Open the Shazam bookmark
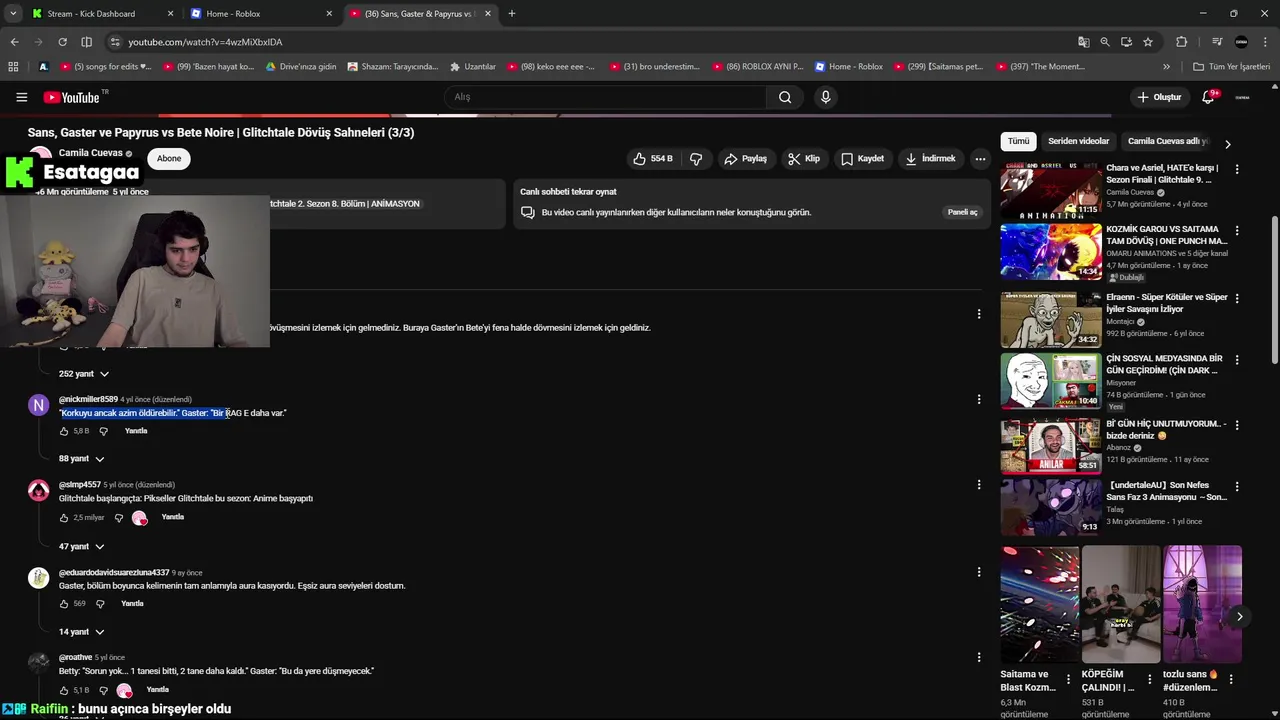The width and height of the screenshot is (1280, 720). pos(393,67)
